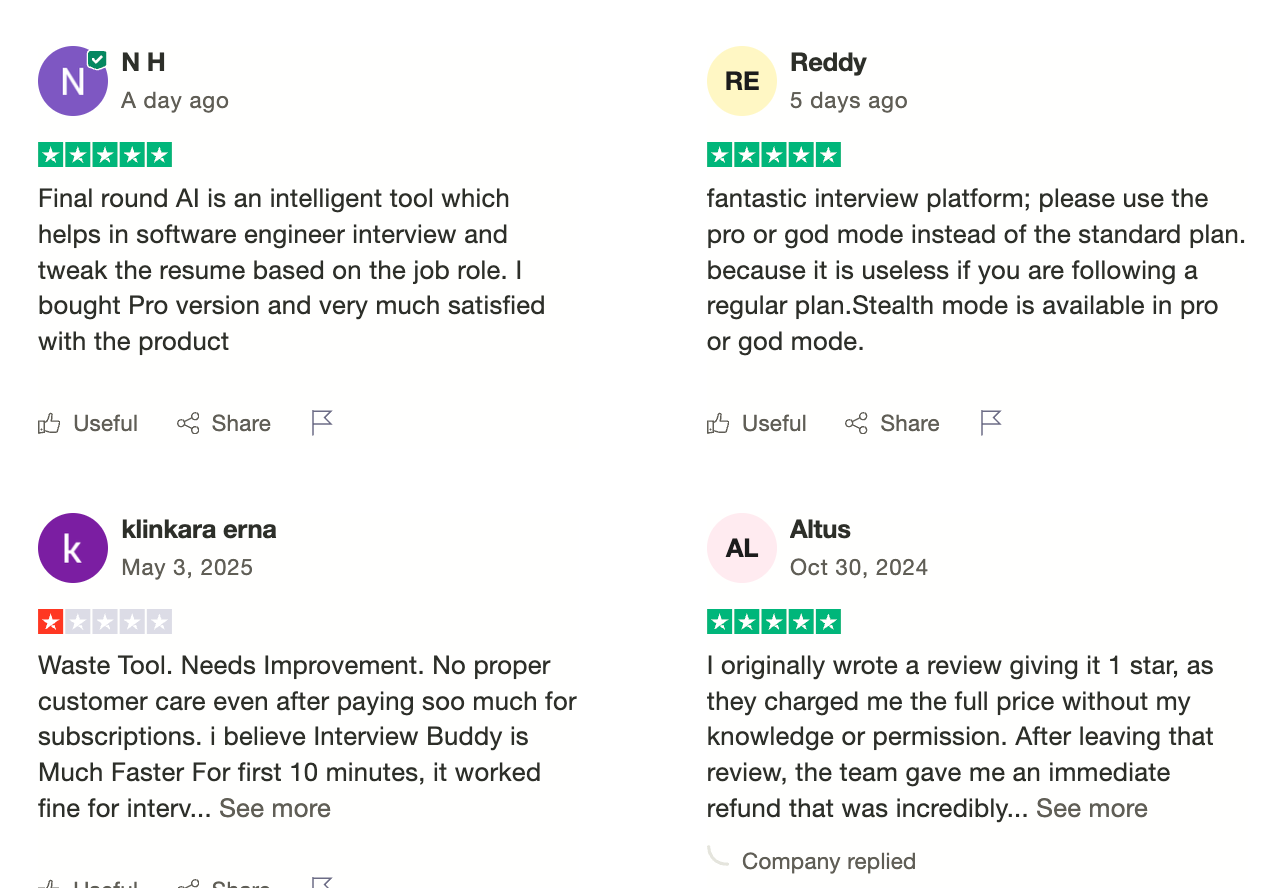Flag N H's review with flag icon
The image size is (1270, 888).
coord(321,423)
